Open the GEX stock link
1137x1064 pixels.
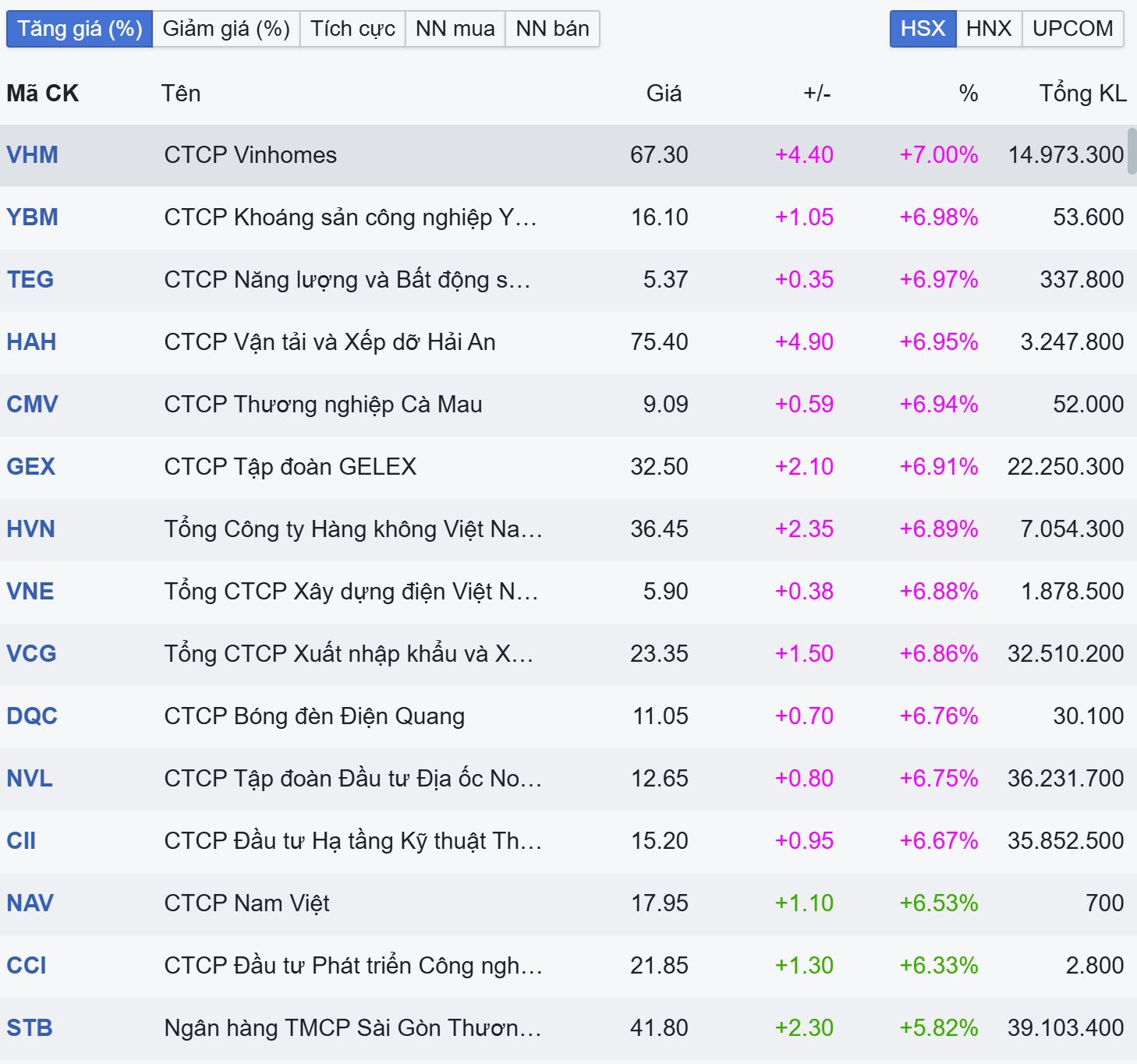pos(30,467)
